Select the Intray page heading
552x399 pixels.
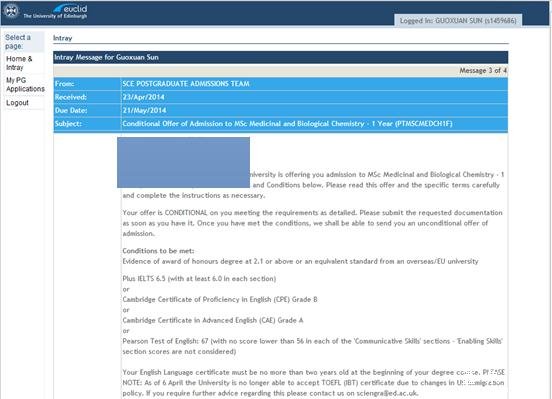coord(62,38)
